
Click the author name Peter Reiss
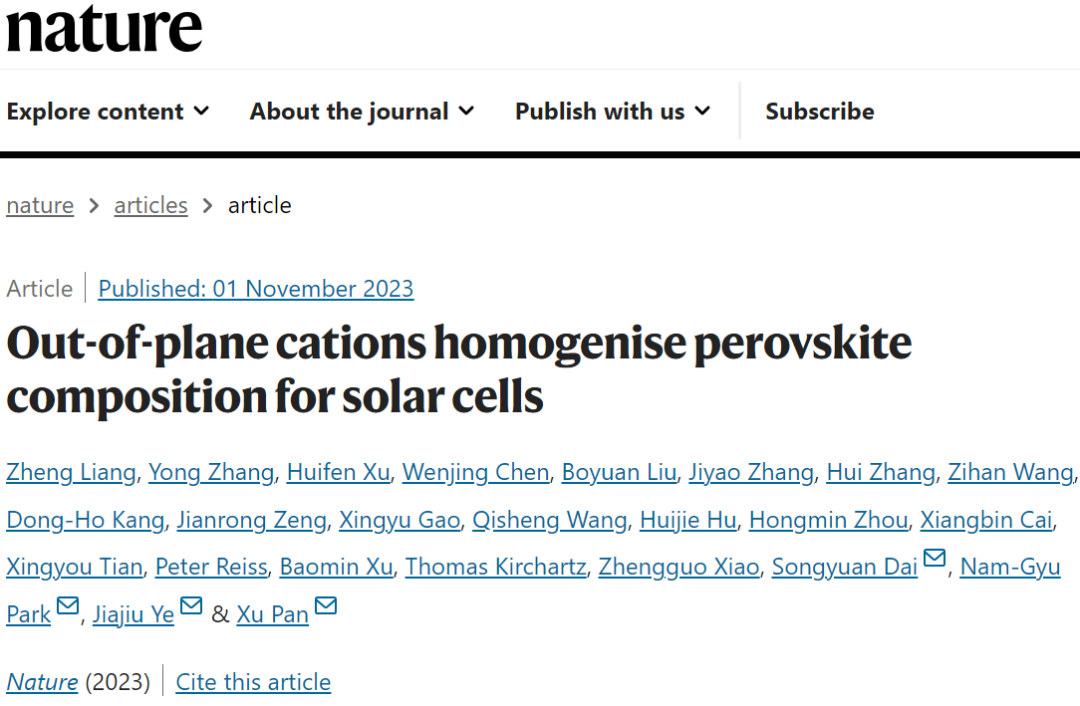211,567
